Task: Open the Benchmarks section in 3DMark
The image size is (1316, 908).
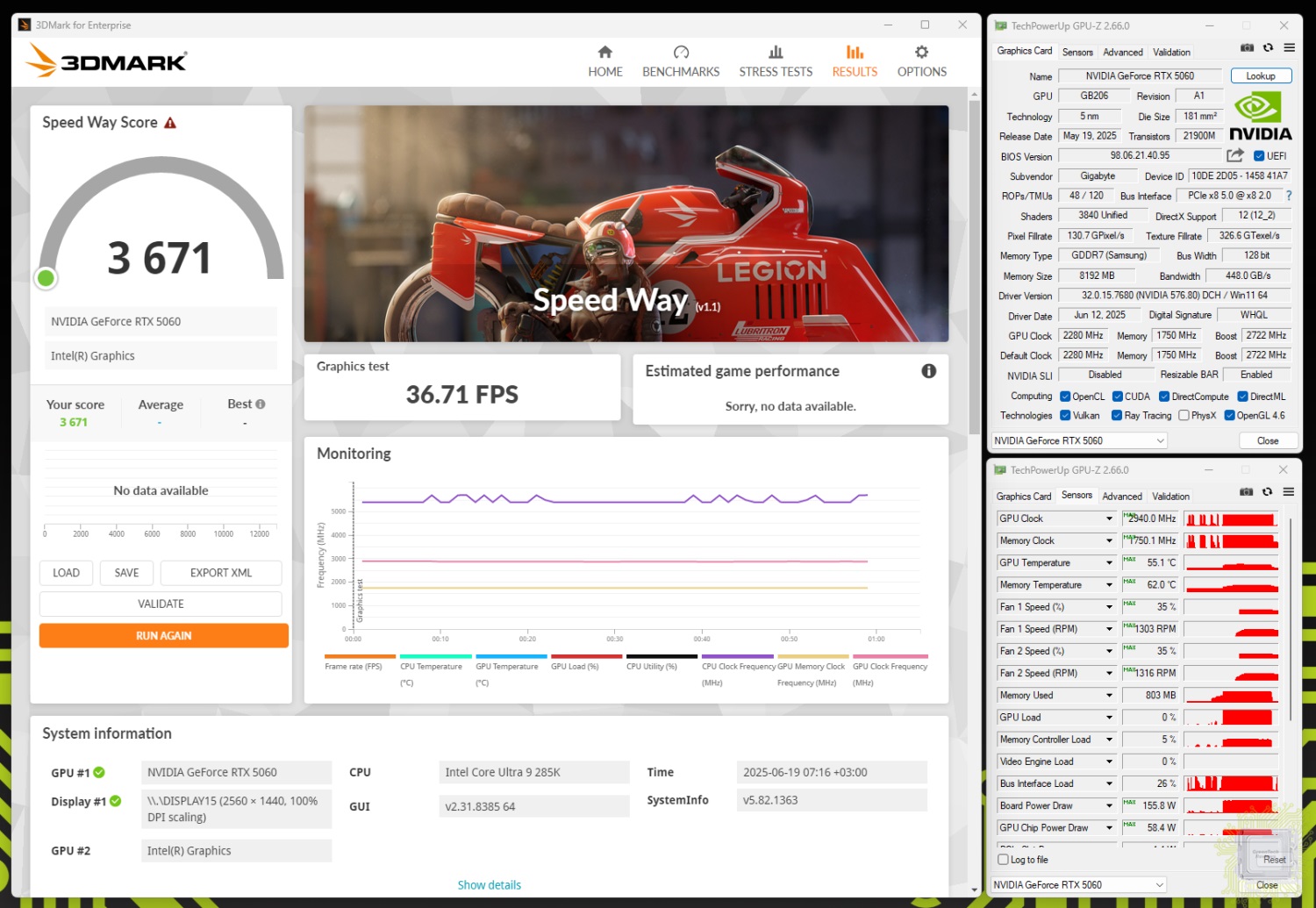Action: (681, 61)
